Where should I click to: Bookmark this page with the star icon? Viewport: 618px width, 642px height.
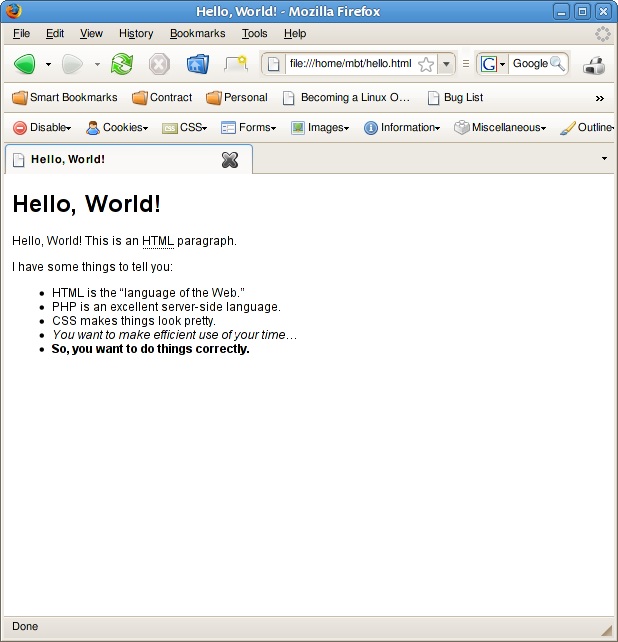(x=426, y=64)
